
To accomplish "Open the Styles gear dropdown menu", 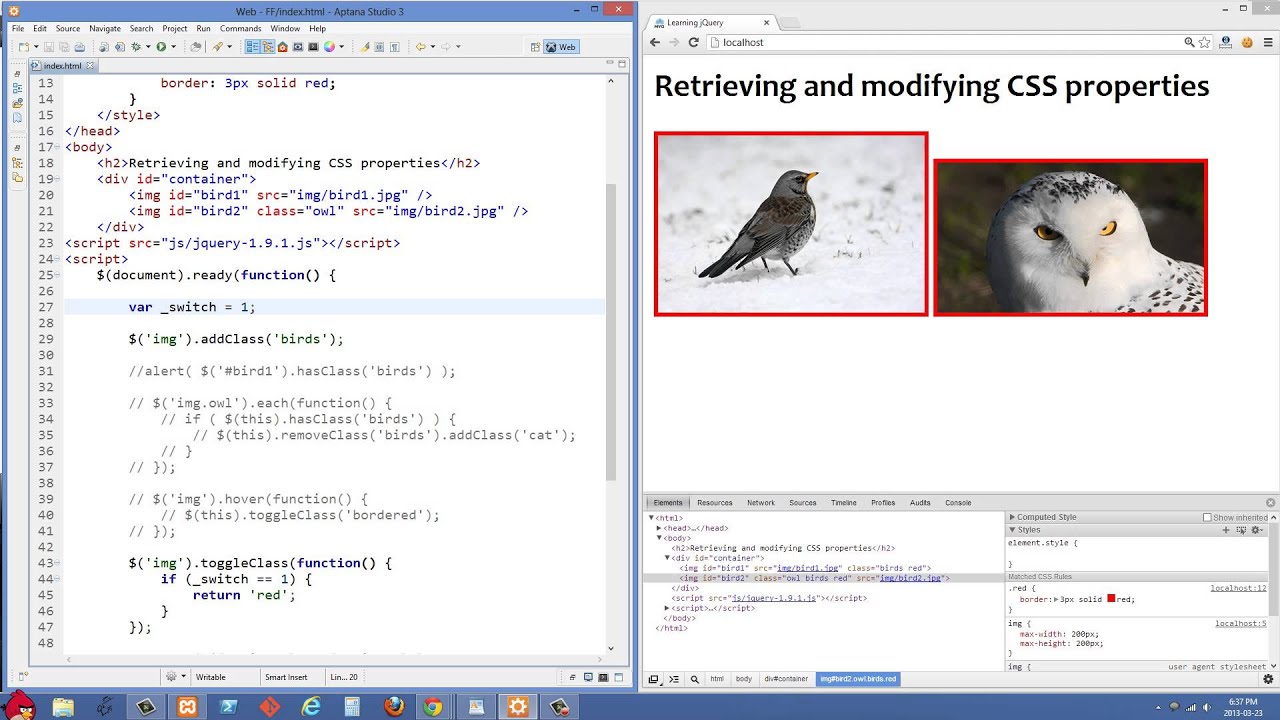I will click(x=1258, y=530).
